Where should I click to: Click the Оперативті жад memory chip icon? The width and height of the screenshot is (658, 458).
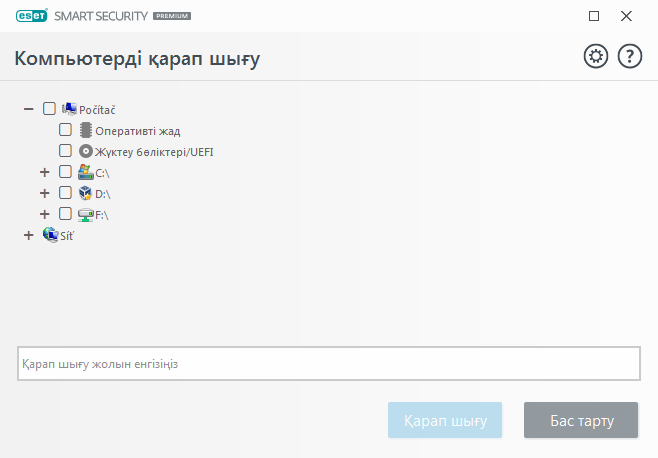[86, 130]
